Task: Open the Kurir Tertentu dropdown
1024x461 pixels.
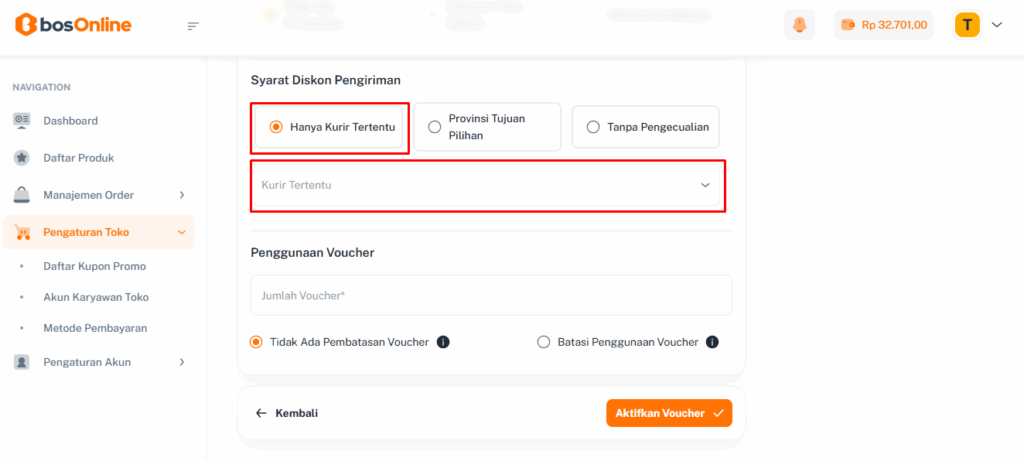Action: click(487, 185)
